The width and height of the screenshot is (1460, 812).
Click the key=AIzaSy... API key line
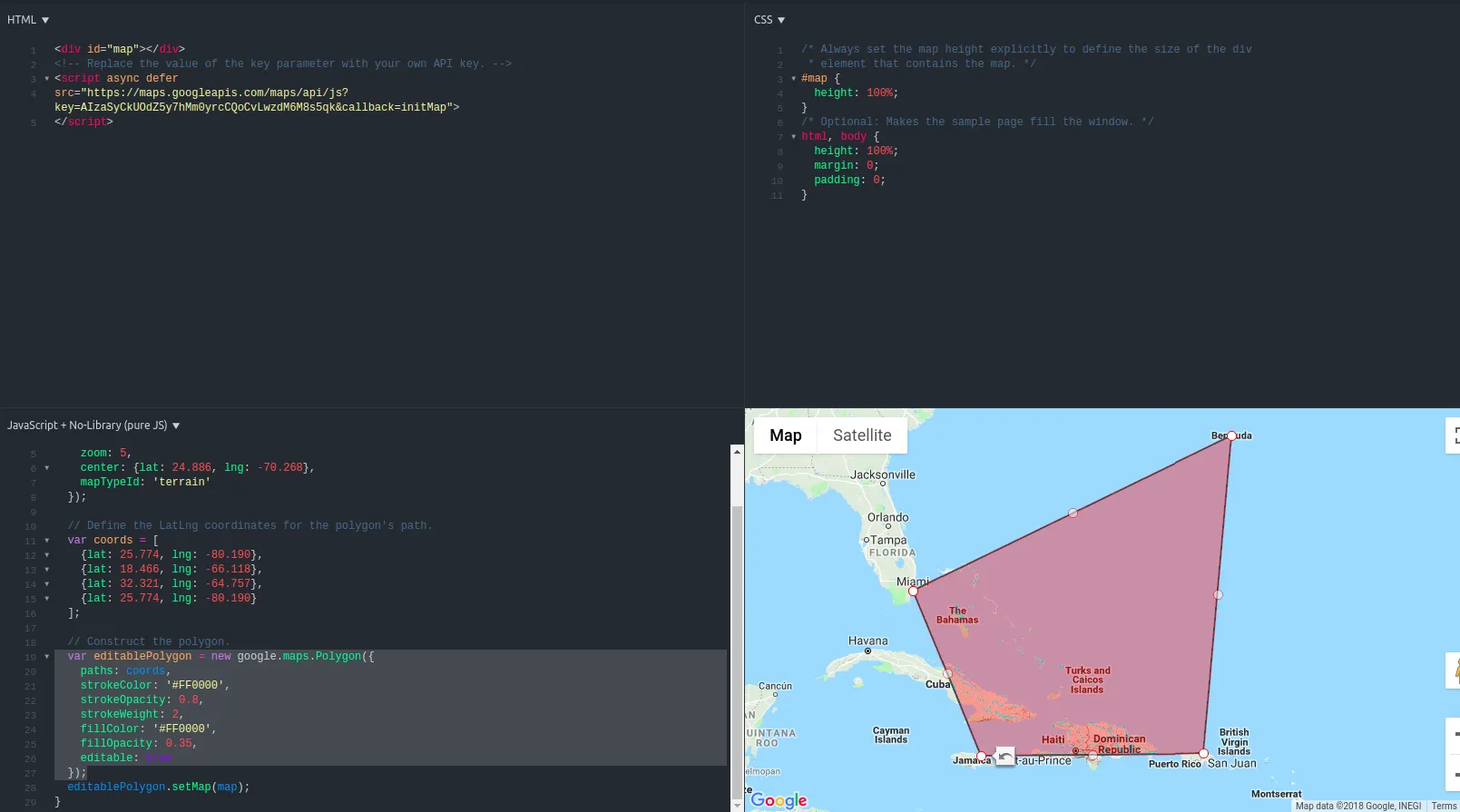pos(257,107)
